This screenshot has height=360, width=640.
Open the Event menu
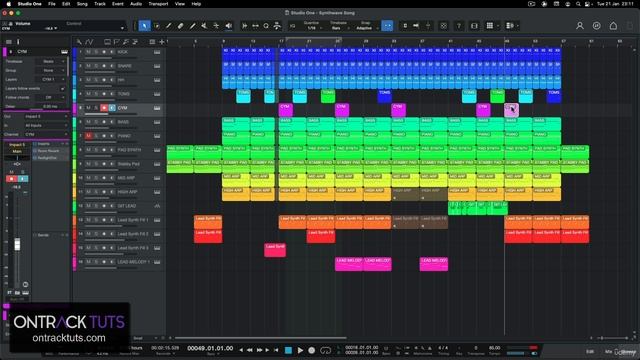point(118,4)
